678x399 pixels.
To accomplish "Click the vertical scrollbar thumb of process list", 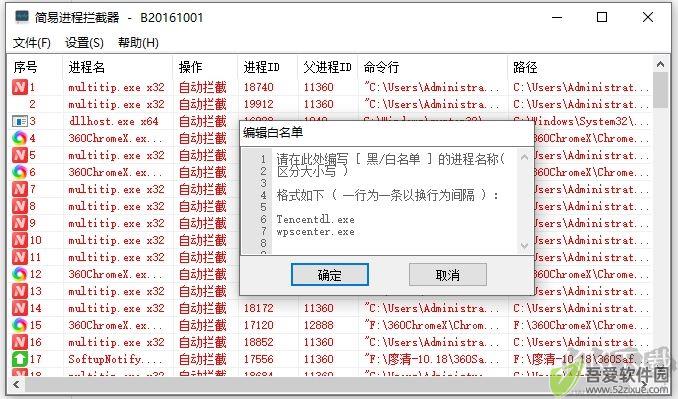I will pos(660,90).
